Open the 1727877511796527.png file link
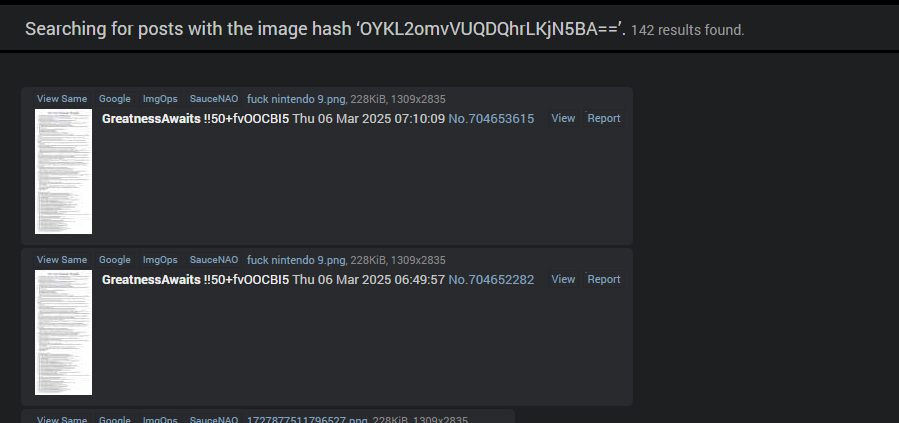Screen dimensions: 899x423 click(307, 420)
